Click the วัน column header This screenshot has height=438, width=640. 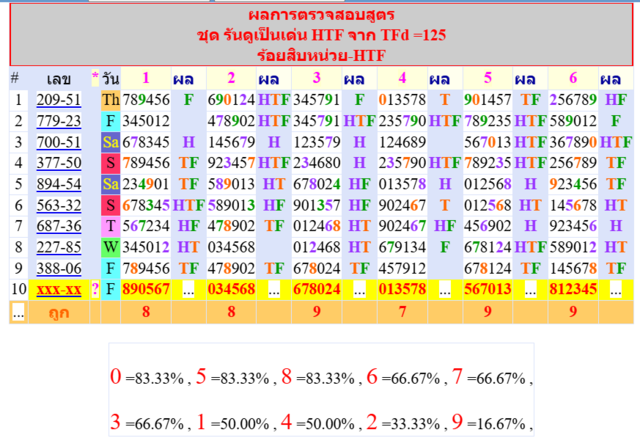[111, 79]
